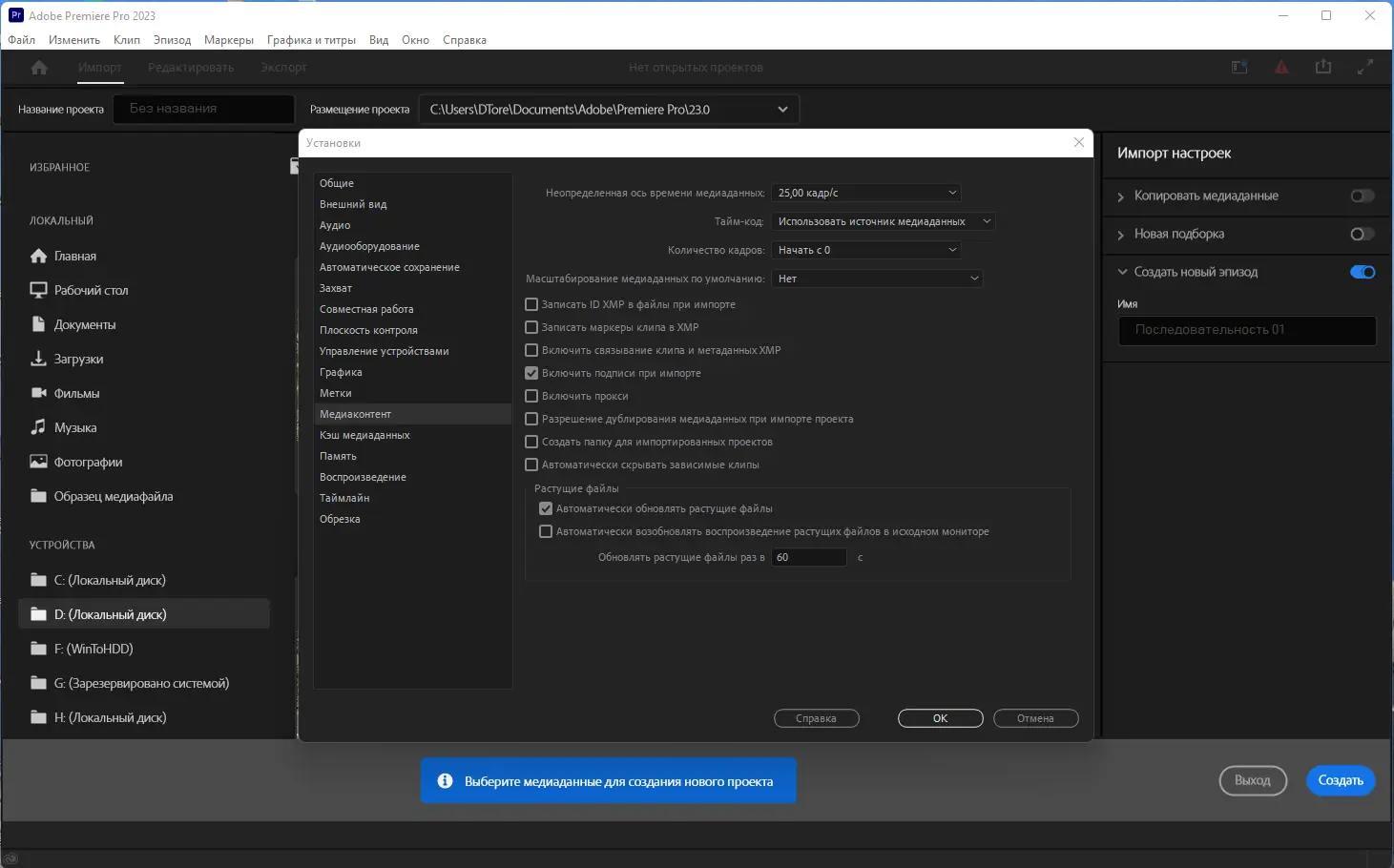Select Кэш медиаданных in the settings list

pyautogui.click(x=413, y=435)
